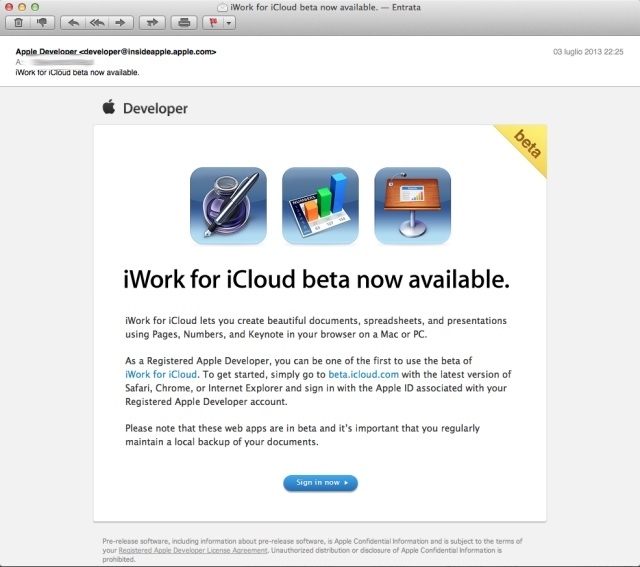Click the Numbers app icon

click(320, 205)
